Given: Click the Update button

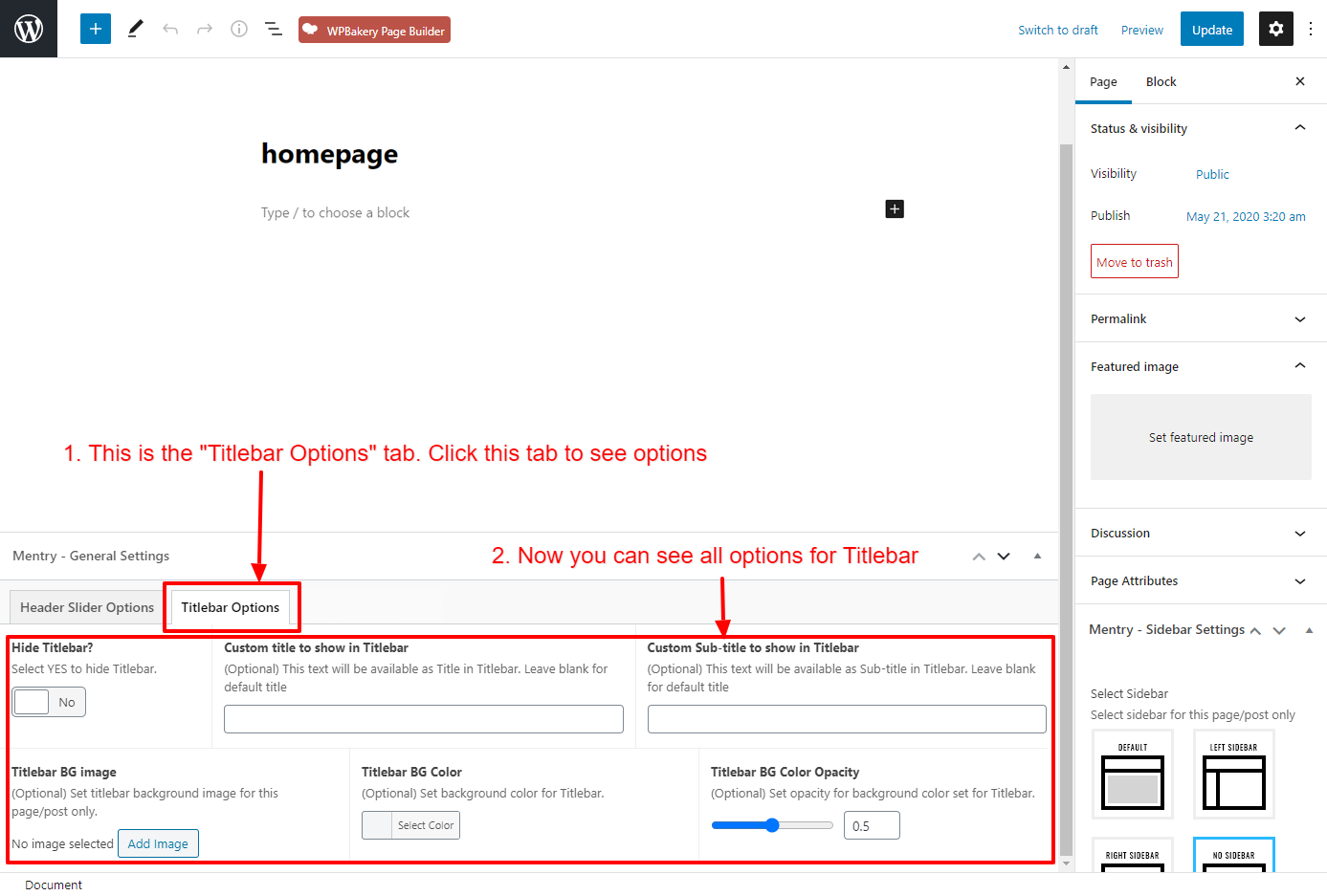Looking at the screenshot, I should [x=1211, y=30].
